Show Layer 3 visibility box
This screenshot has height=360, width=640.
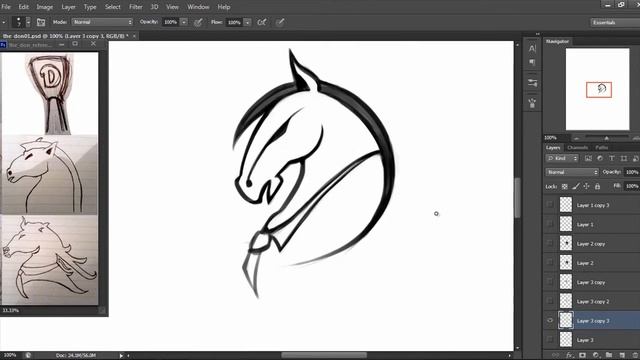[x=550, y=340]
